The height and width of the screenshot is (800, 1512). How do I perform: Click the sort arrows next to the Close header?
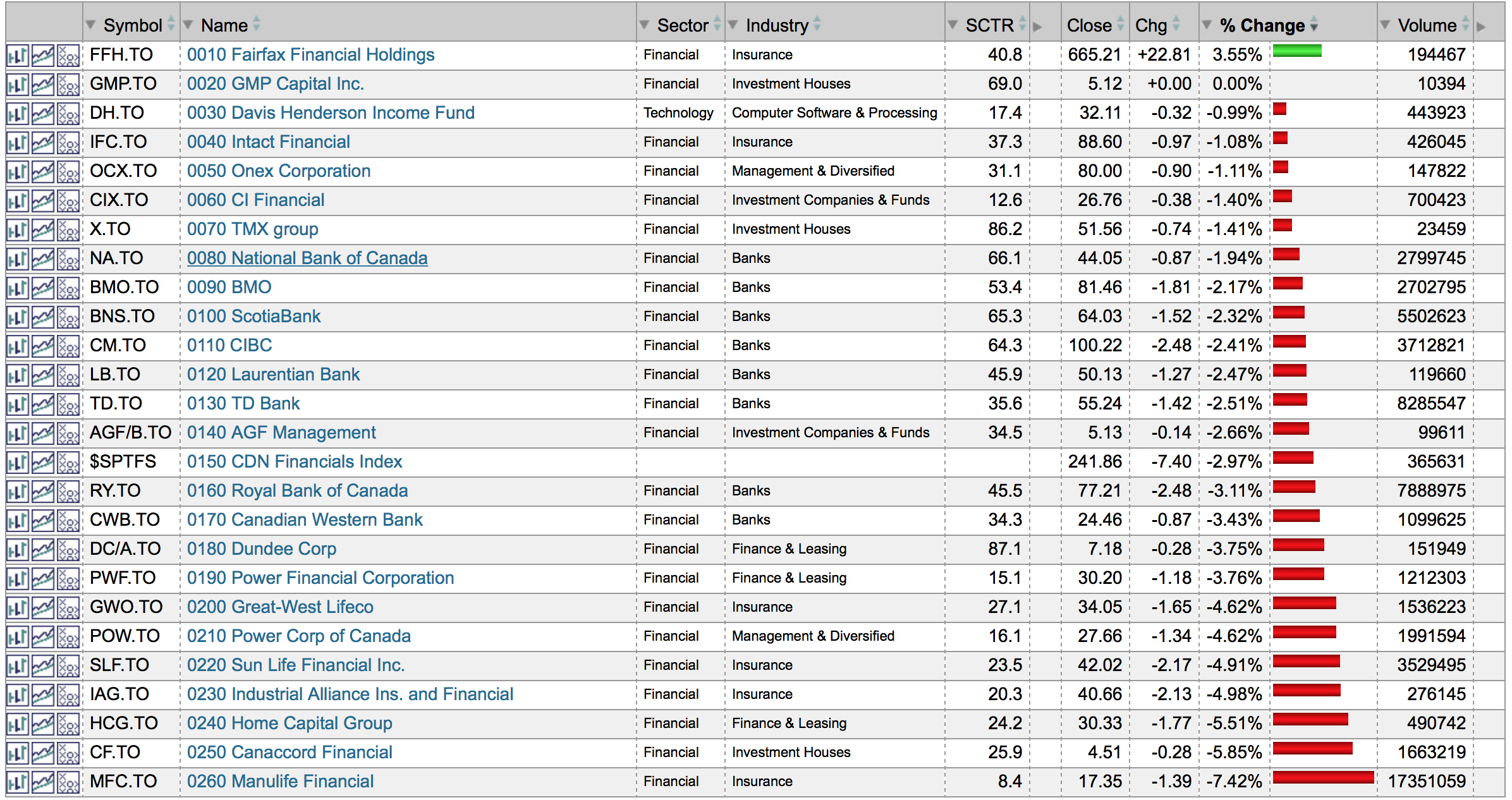pos(1120,25)
